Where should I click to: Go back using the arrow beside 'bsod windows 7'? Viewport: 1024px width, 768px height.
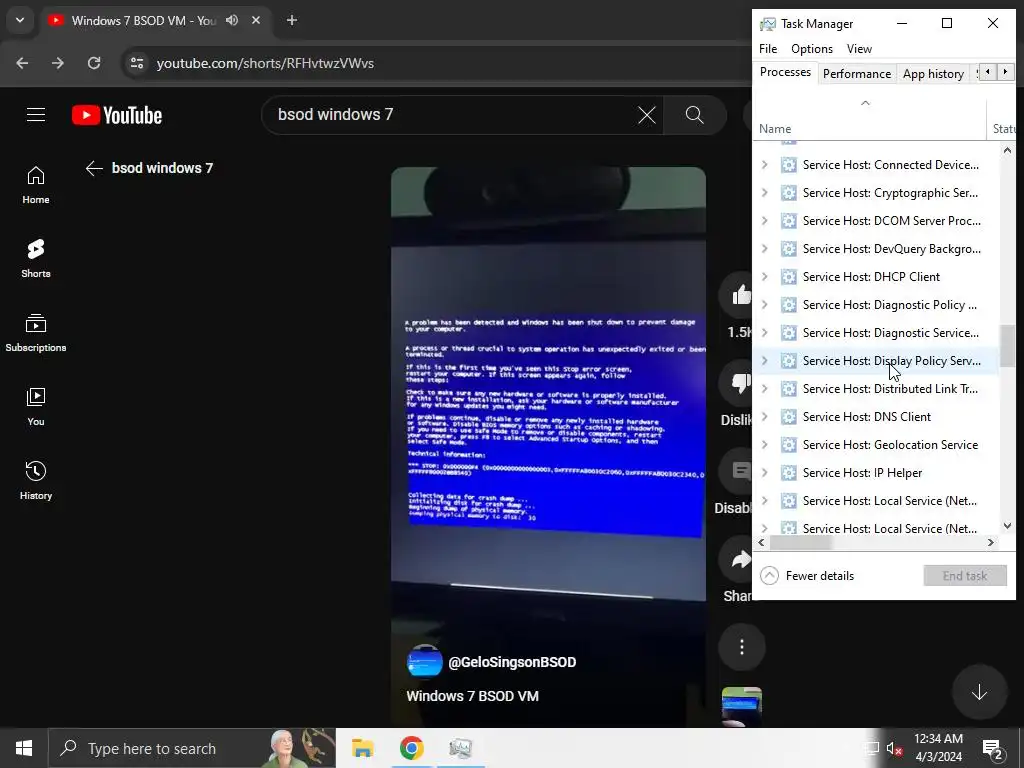pos(94,168)
